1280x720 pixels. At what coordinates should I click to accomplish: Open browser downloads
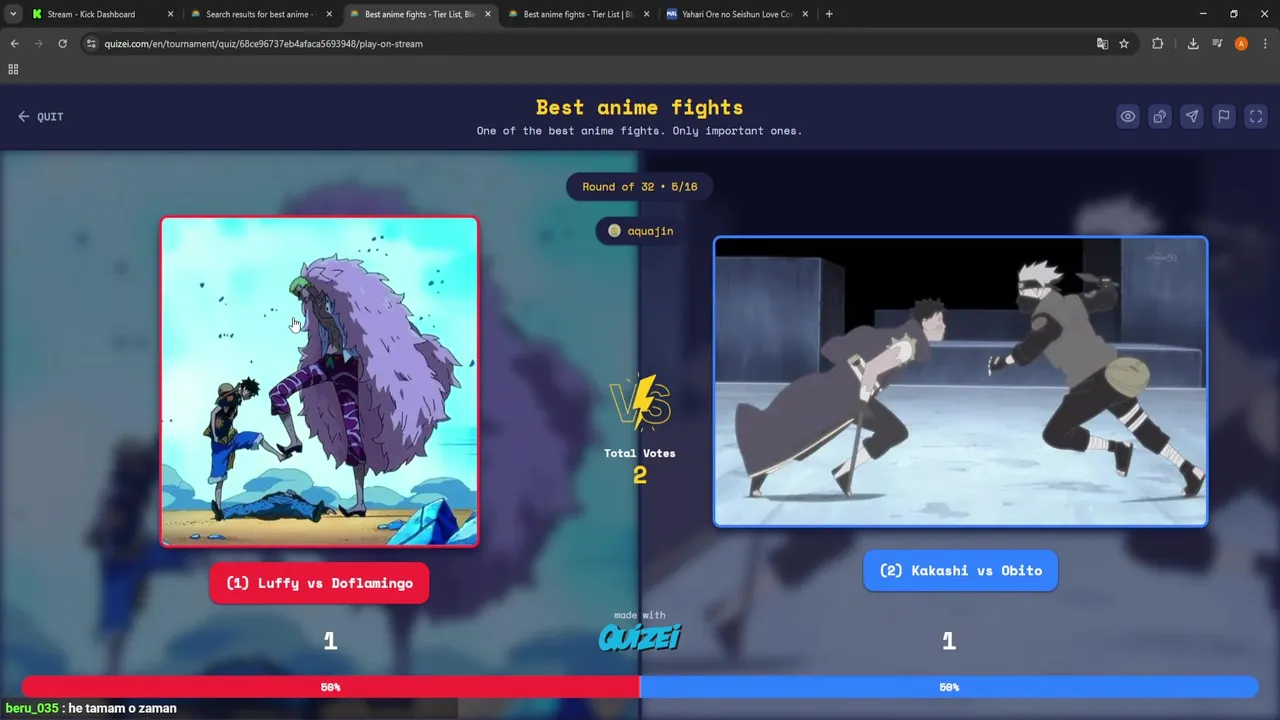pyautogui.click(x=1193, y=44)
